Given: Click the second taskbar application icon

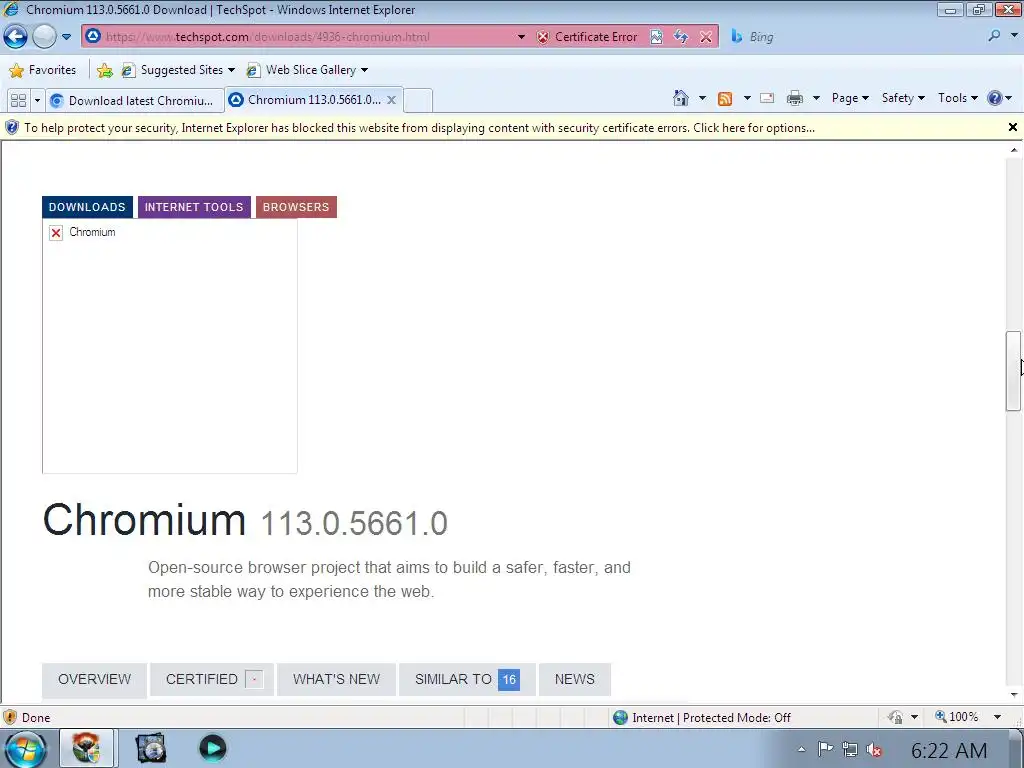Looking at the screenshot, I should point(150,748).
